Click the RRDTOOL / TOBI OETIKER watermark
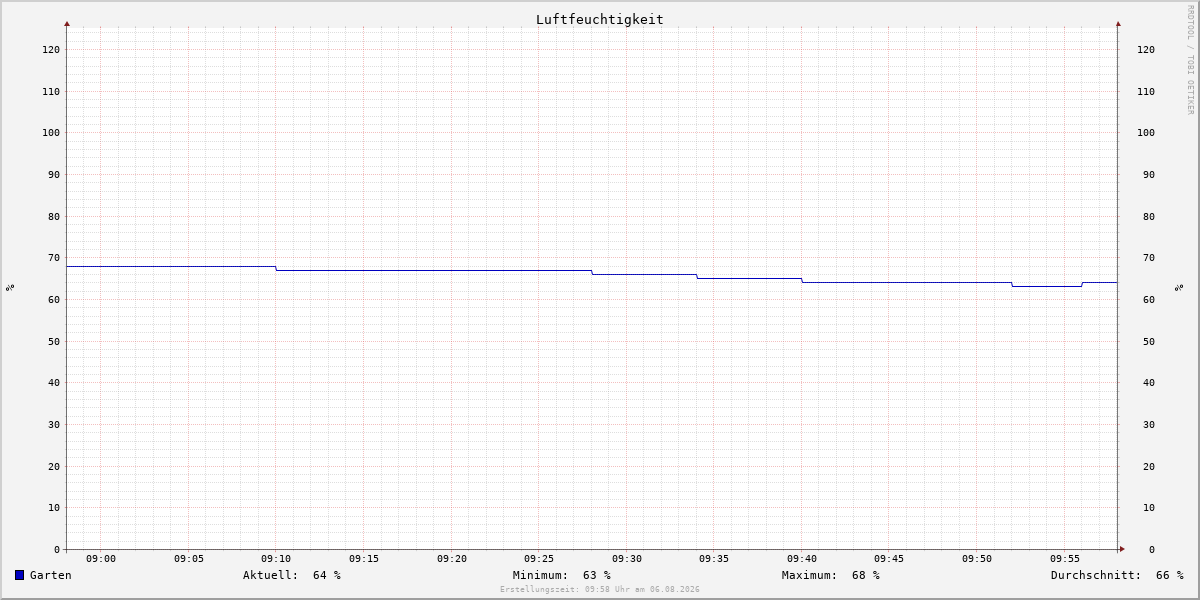1200x600 pixels. pyautogui.click(x=1190, y=59)
